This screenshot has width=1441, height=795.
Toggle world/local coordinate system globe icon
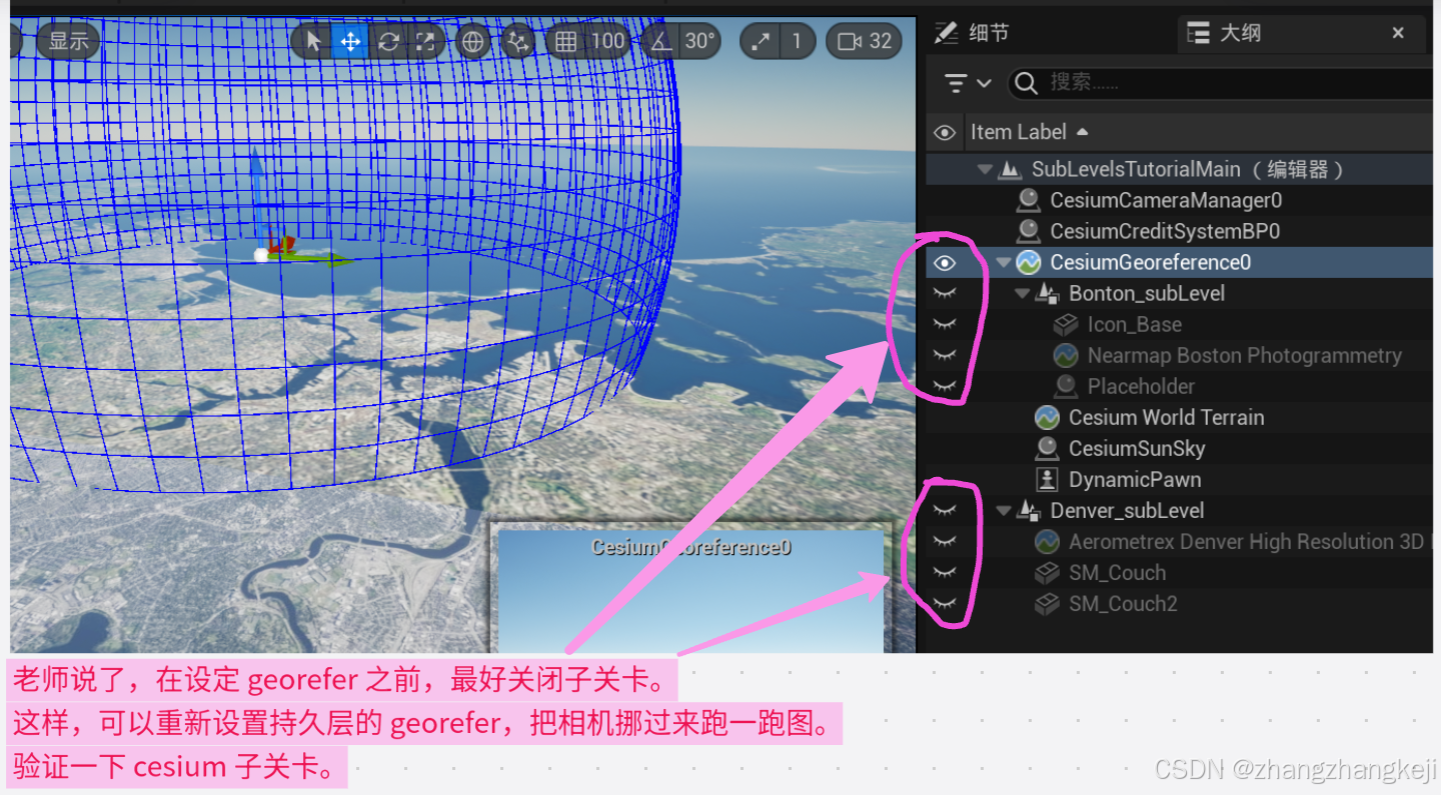(x=472, y=41)
